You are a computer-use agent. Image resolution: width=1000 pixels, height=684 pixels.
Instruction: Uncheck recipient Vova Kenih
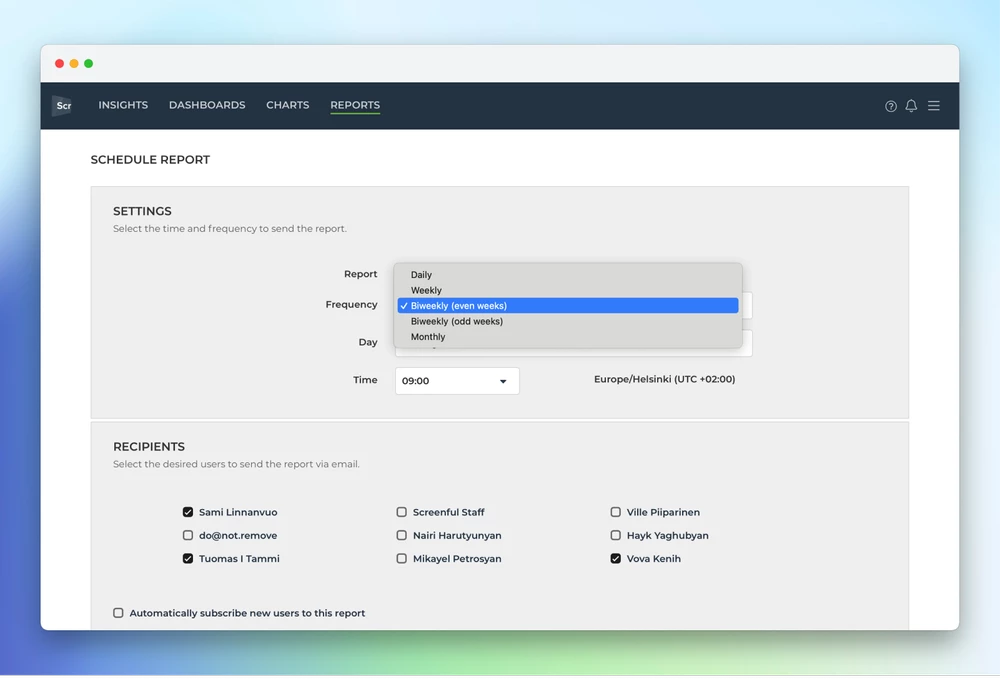point(615,558)
